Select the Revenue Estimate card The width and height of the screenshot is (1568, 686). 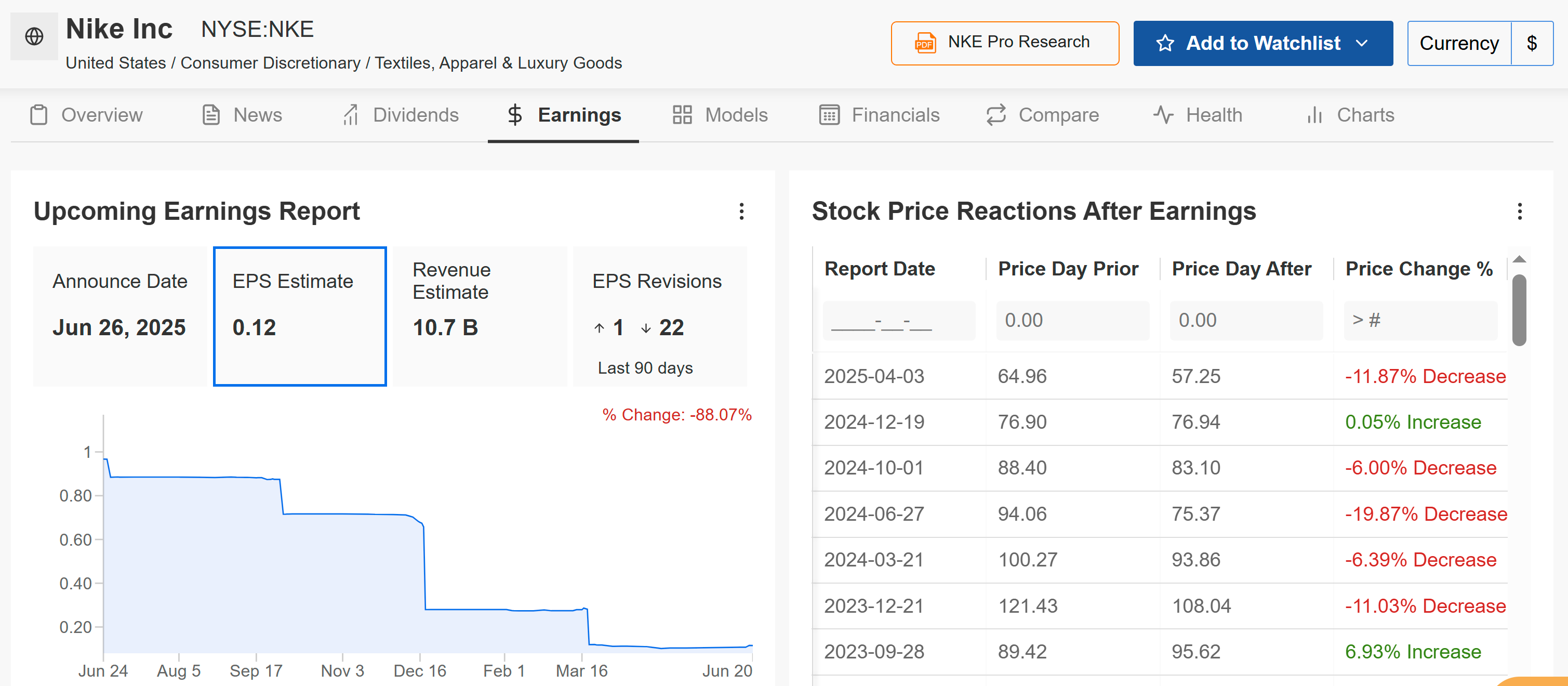(480, 316)
